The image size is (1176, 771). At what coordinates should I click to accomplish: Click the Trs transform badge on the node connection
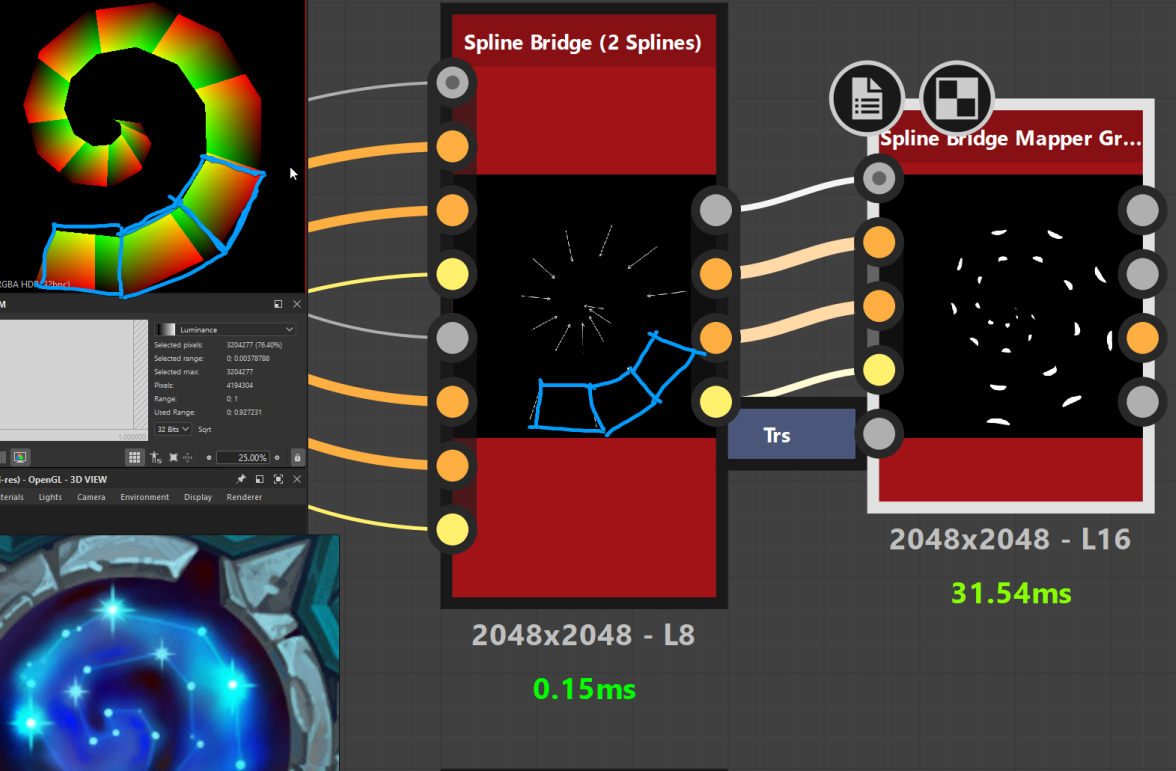click(791, 434)
